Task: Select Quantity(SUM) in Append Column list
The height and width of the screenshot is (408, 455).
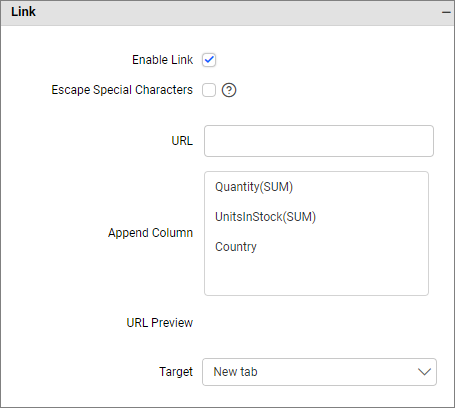Action: pos(254,187)
